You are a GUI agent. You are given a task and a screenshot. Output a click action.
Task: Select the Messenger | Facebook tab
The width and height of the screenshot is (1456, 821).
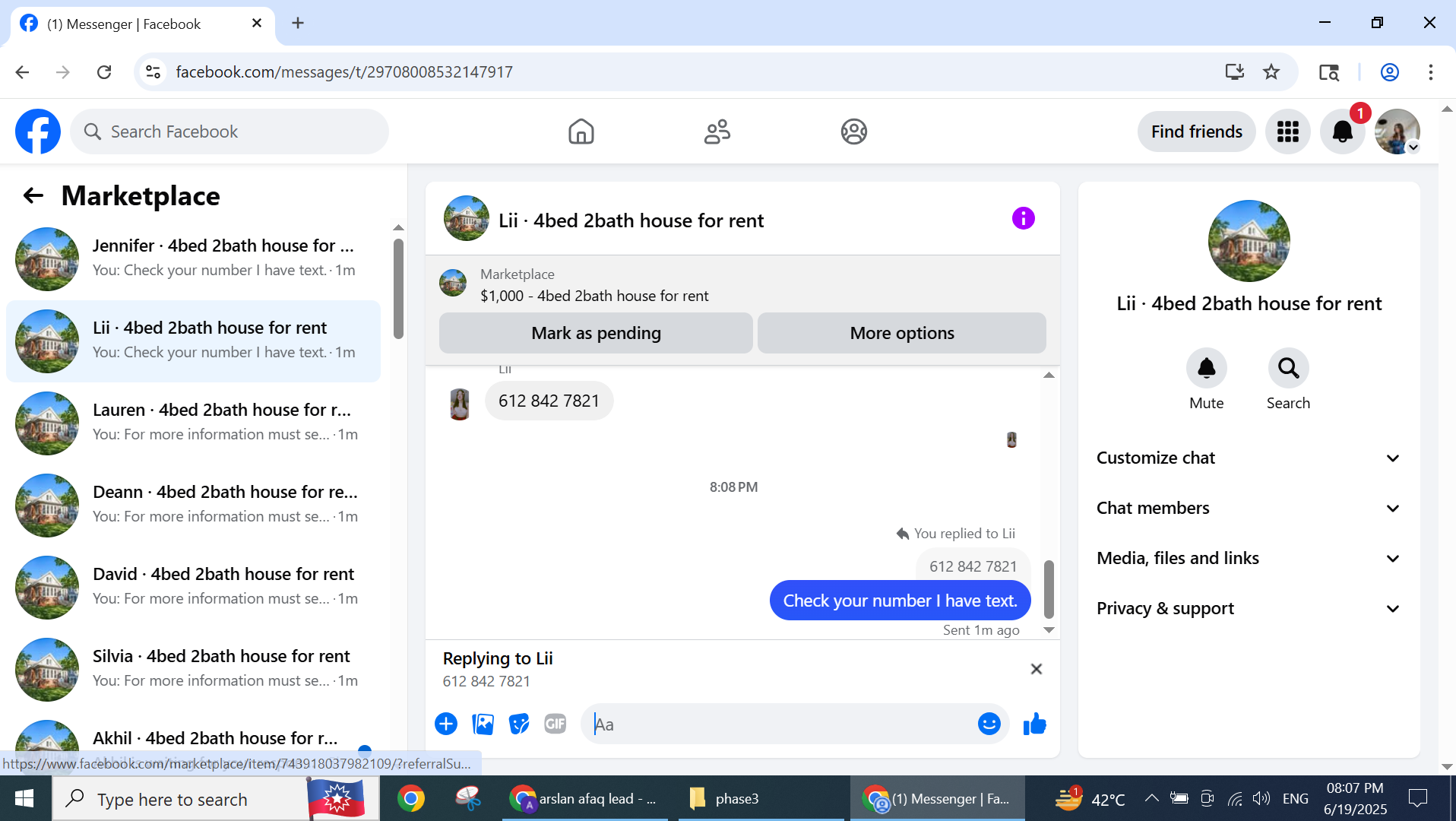[x=143, y=24]
